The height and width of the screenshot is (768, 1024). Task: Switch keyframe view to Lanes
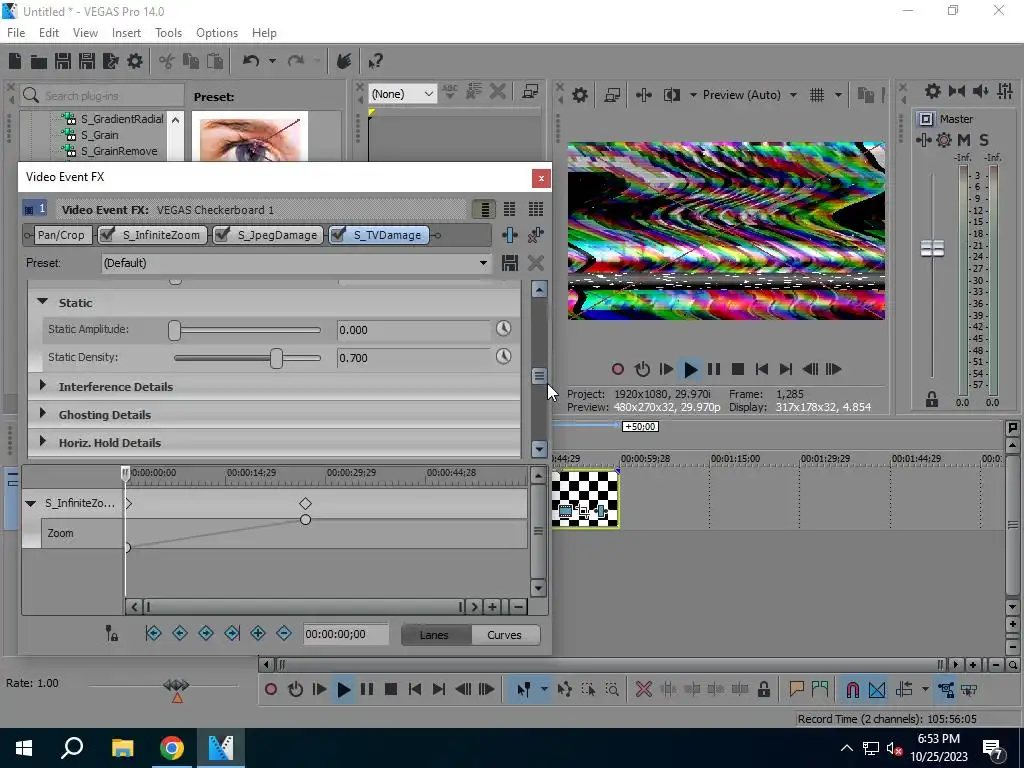434,635
